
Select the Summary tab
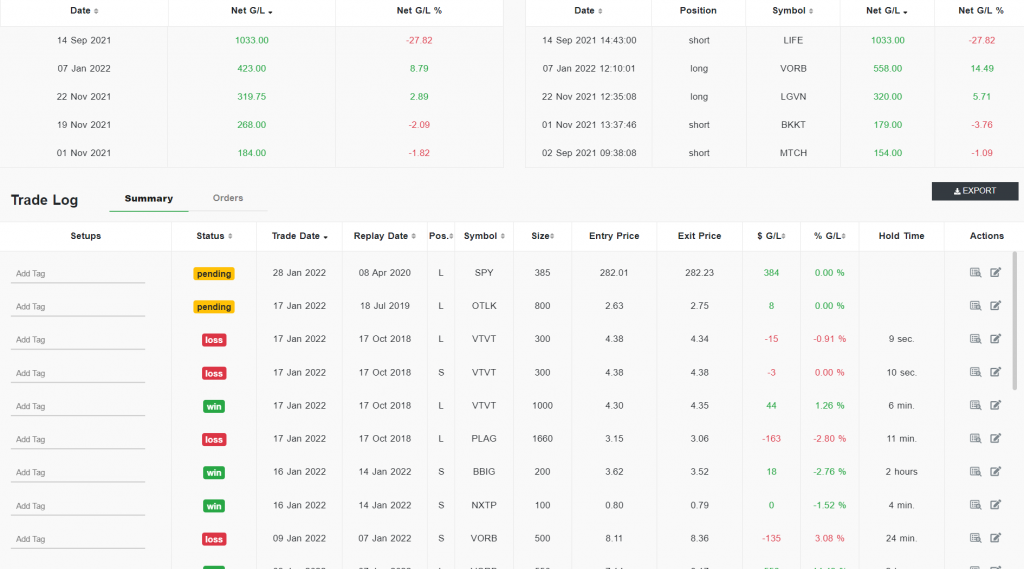148,198
